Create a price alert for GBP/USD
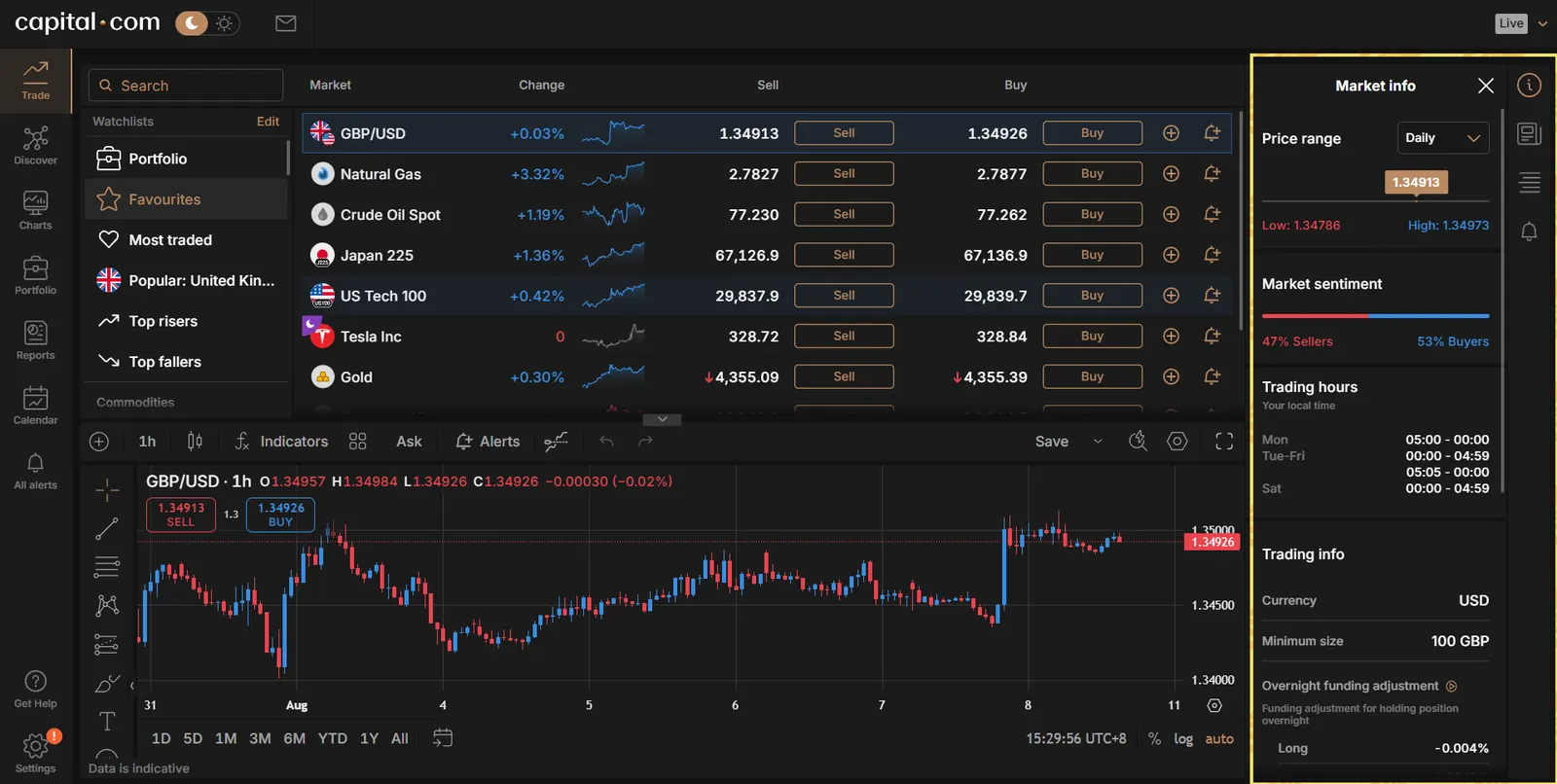The image size is (1557, 784). click(1213, 133)
